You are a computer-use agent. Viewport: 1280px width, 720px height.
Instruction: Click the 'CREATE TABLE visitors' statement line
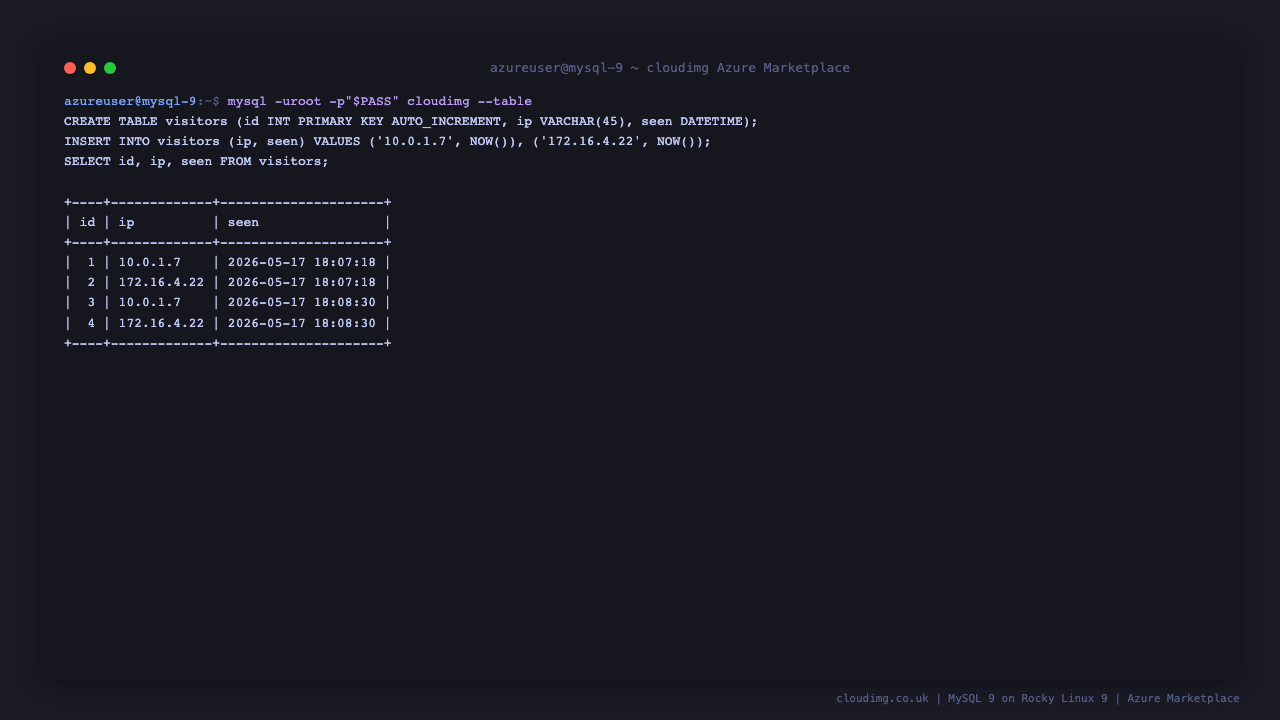click(411, 122)
